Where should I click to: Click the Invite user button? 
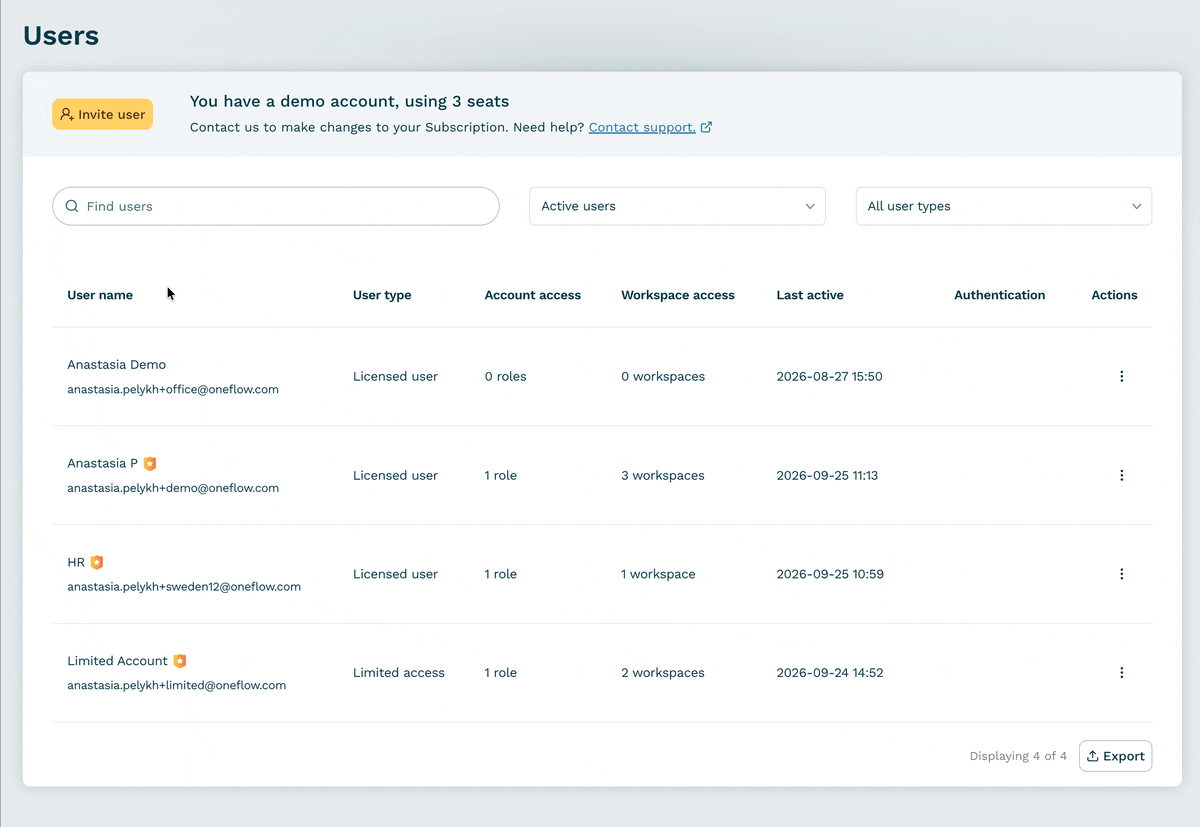coord(103,114)
